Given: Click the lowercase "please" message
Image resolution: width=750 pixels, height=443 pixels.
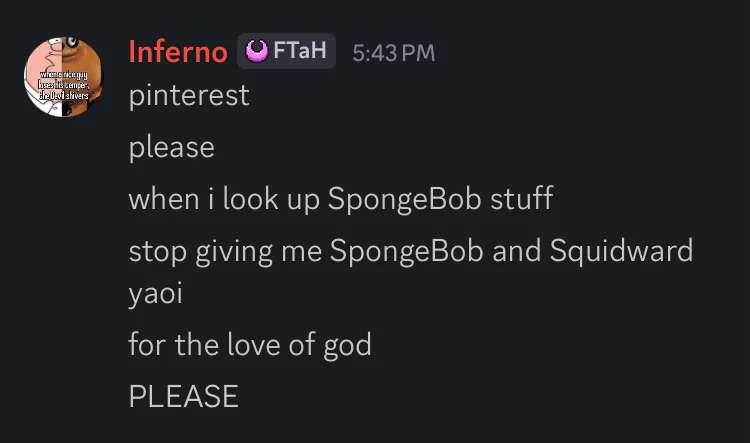Looking at the screenshot, I should pos(171,148).
